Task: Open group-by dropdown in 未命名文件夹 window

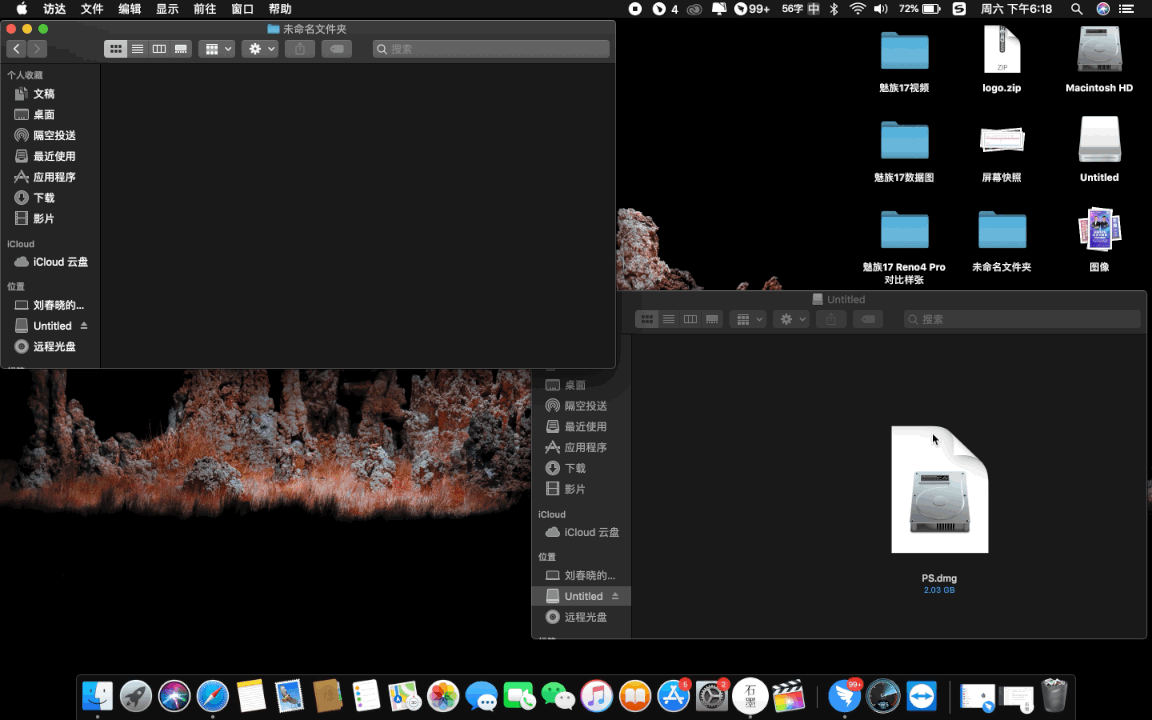Action: (216, 49)
